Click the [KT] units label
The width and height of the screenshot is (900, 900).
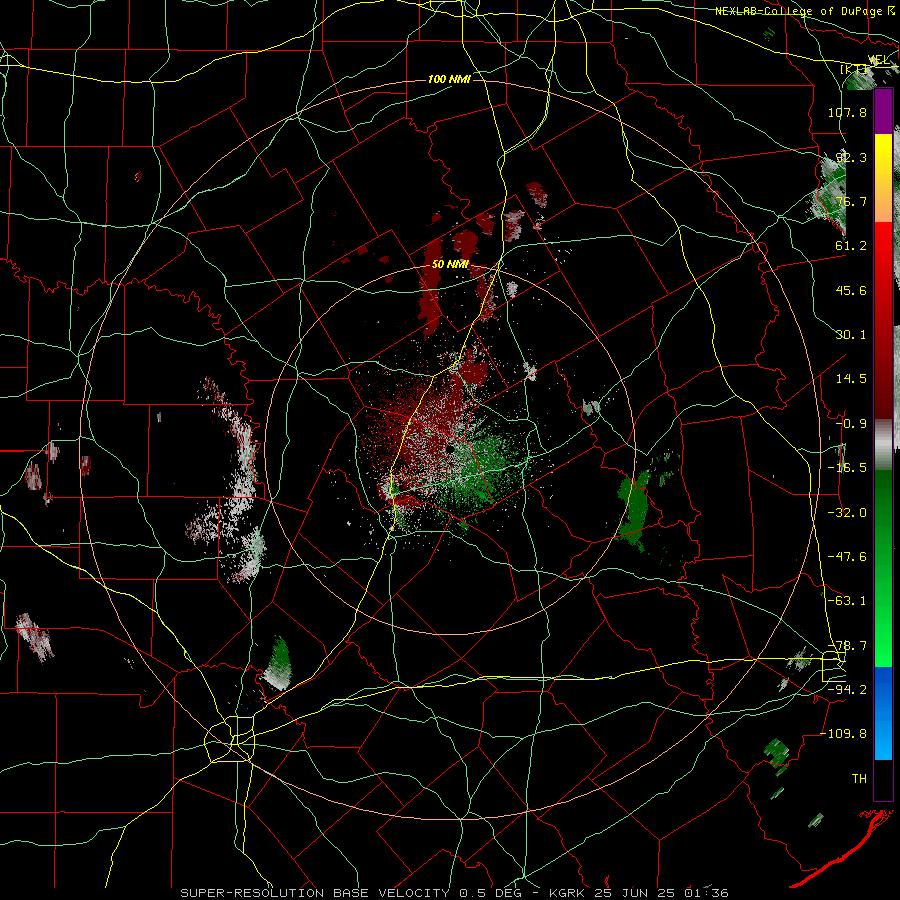point(854,69)
